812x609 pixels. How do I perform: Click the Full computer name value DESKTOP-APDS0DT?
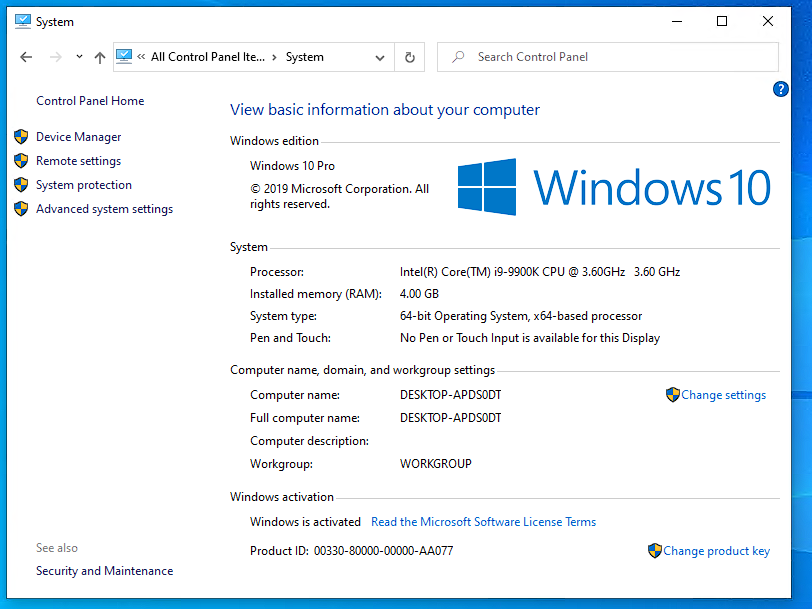pos(451,418)
